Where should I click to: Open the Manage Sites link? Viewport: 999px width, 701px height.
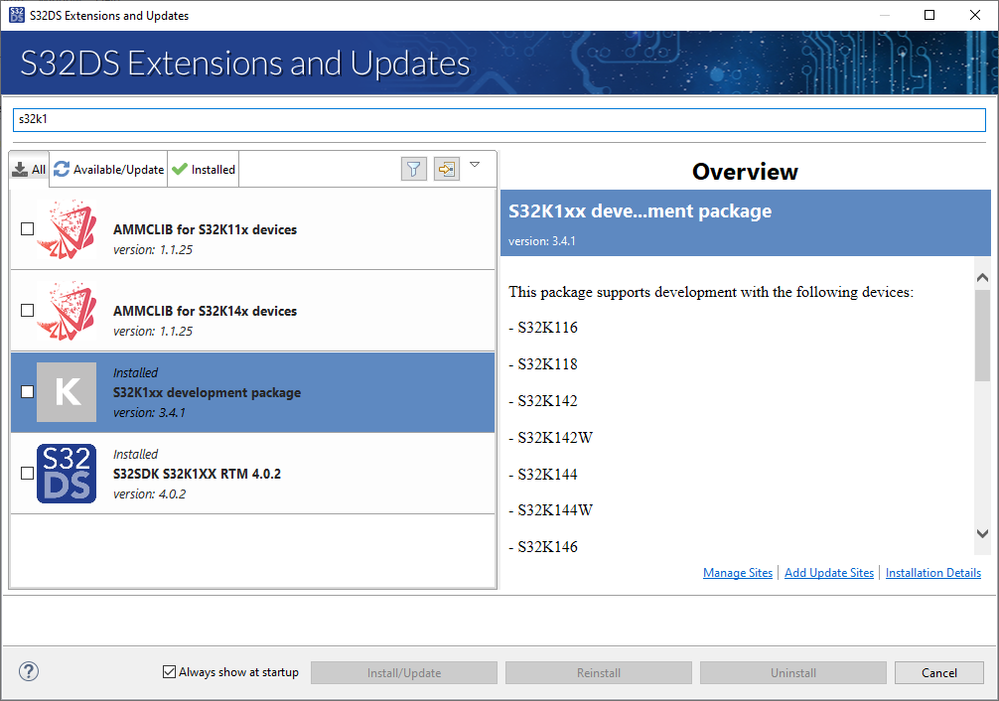738,573
